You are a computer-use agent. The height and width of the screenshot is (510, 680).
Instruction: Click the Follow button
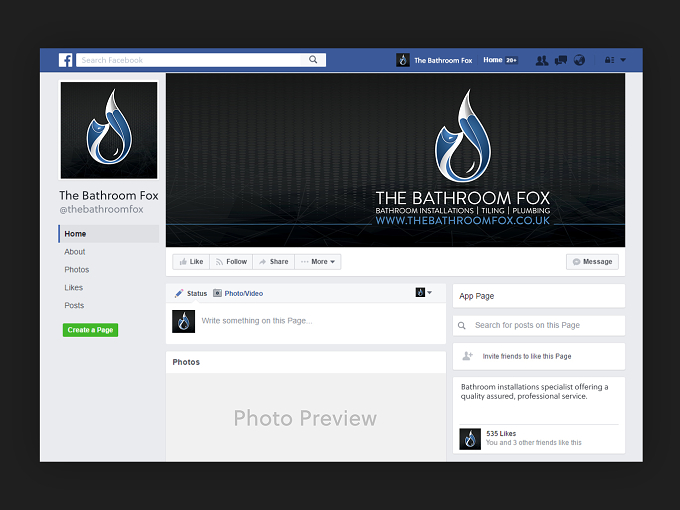[231, 262]
